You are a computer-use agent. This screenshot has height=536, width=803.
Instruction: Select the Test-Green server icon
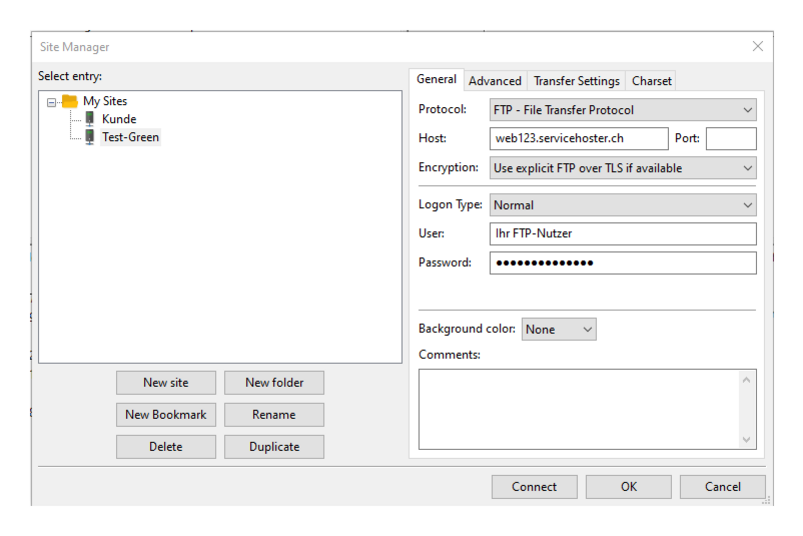click(90, 137)
